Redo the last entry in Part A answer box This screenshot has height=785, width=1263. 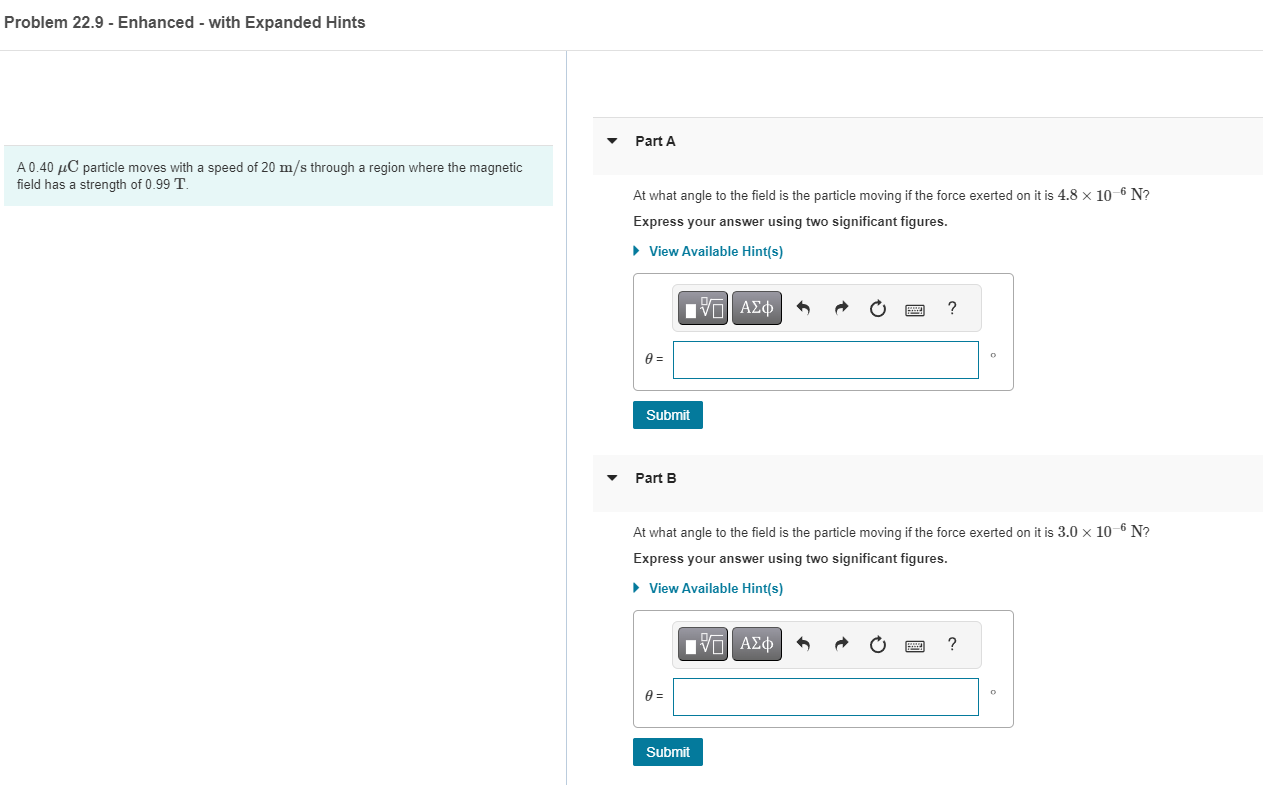coord(840,308)
